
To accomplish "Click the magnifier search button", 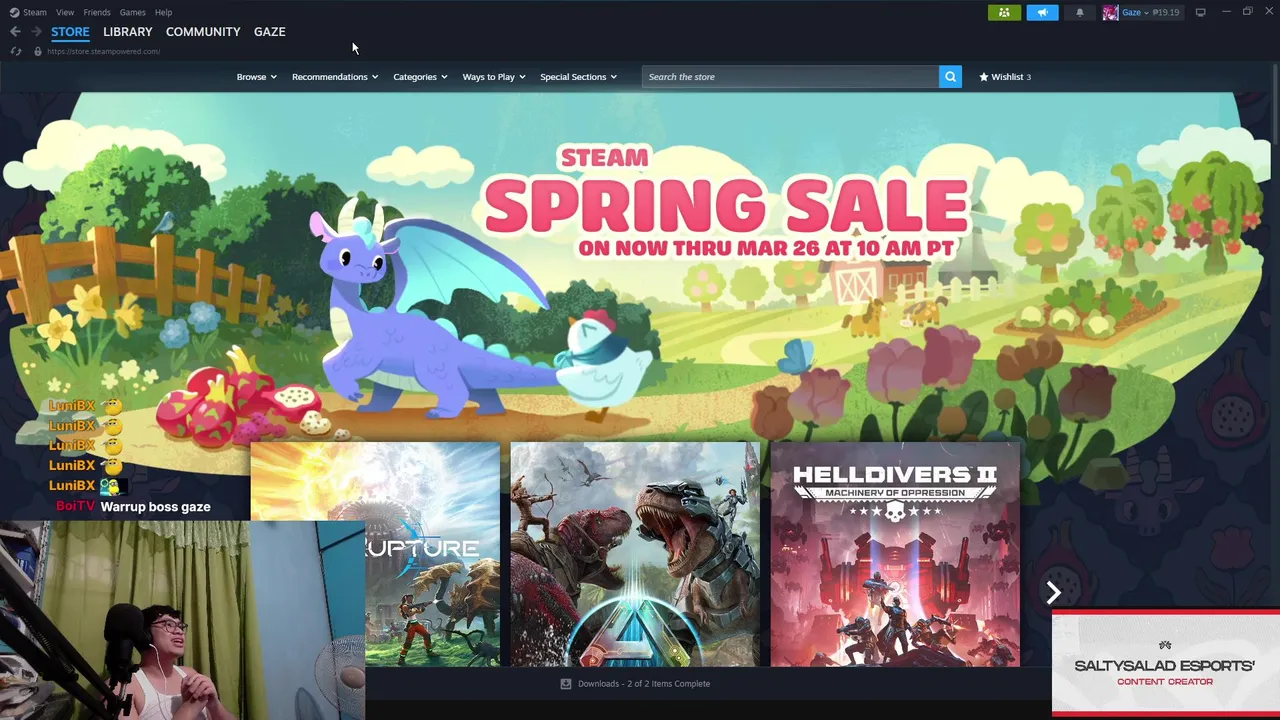I will click(950, 76).
